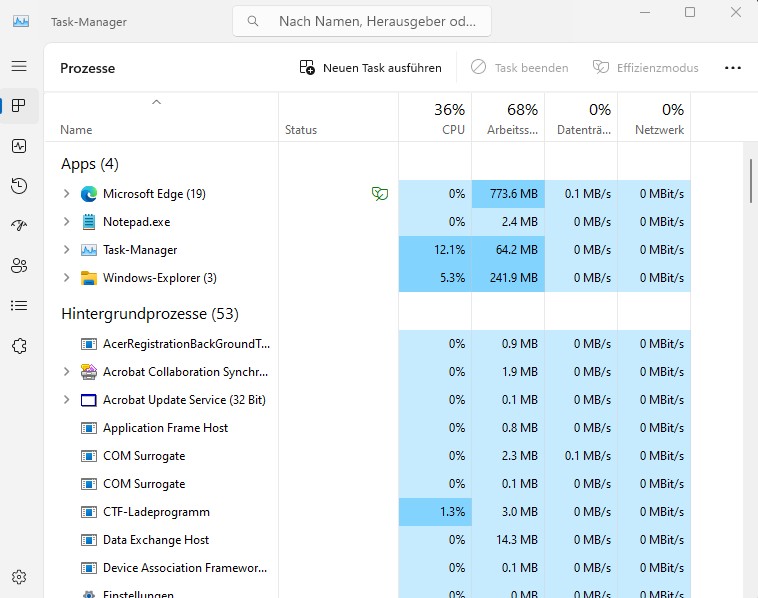Maximize the Task-Manager window
Image resolution: width=758 pixels, height=598 pixels.
tap(690, 12)
